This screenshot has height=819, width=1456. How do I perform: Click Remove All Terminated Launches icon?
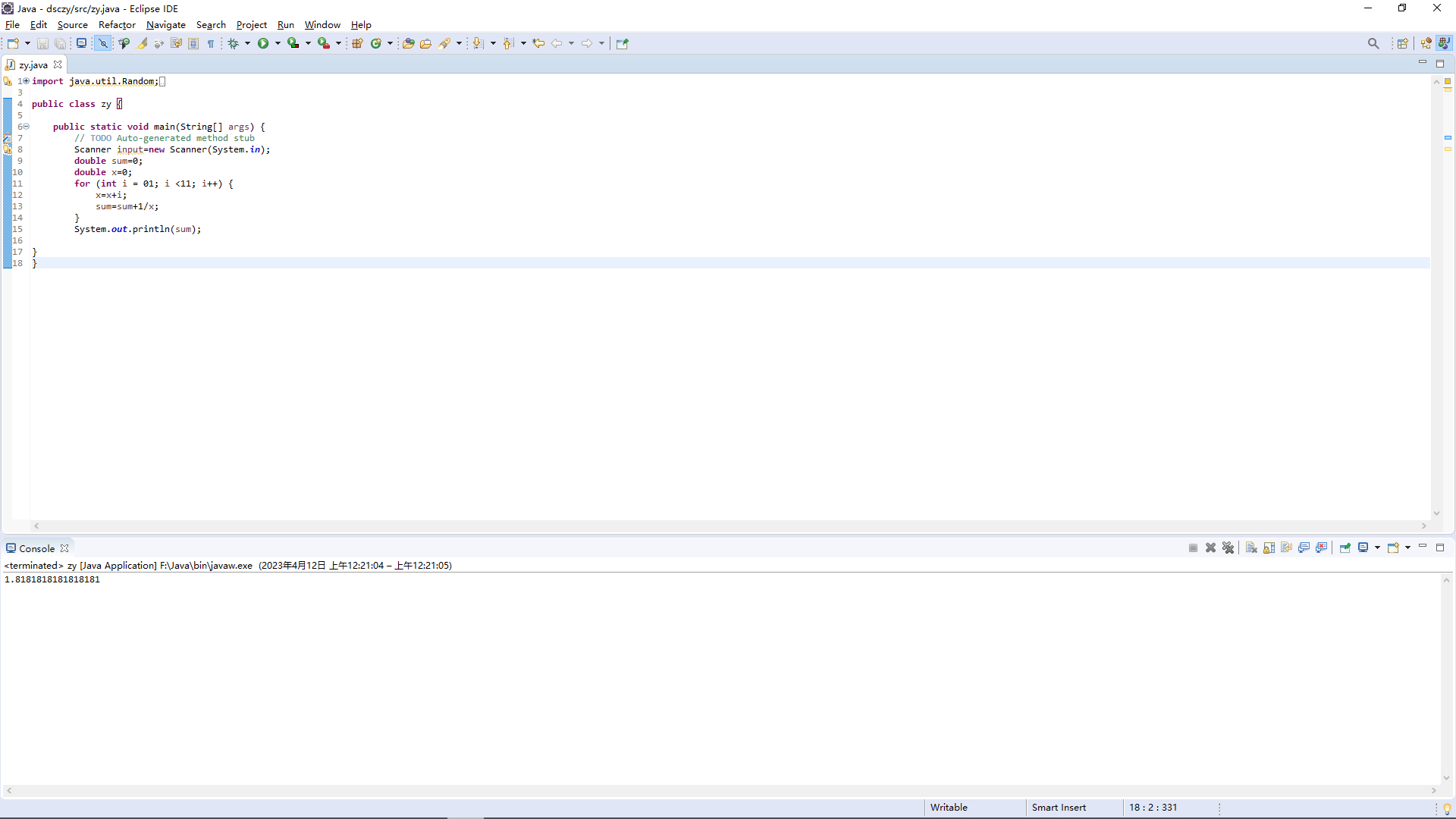[x=1228, y=548]
